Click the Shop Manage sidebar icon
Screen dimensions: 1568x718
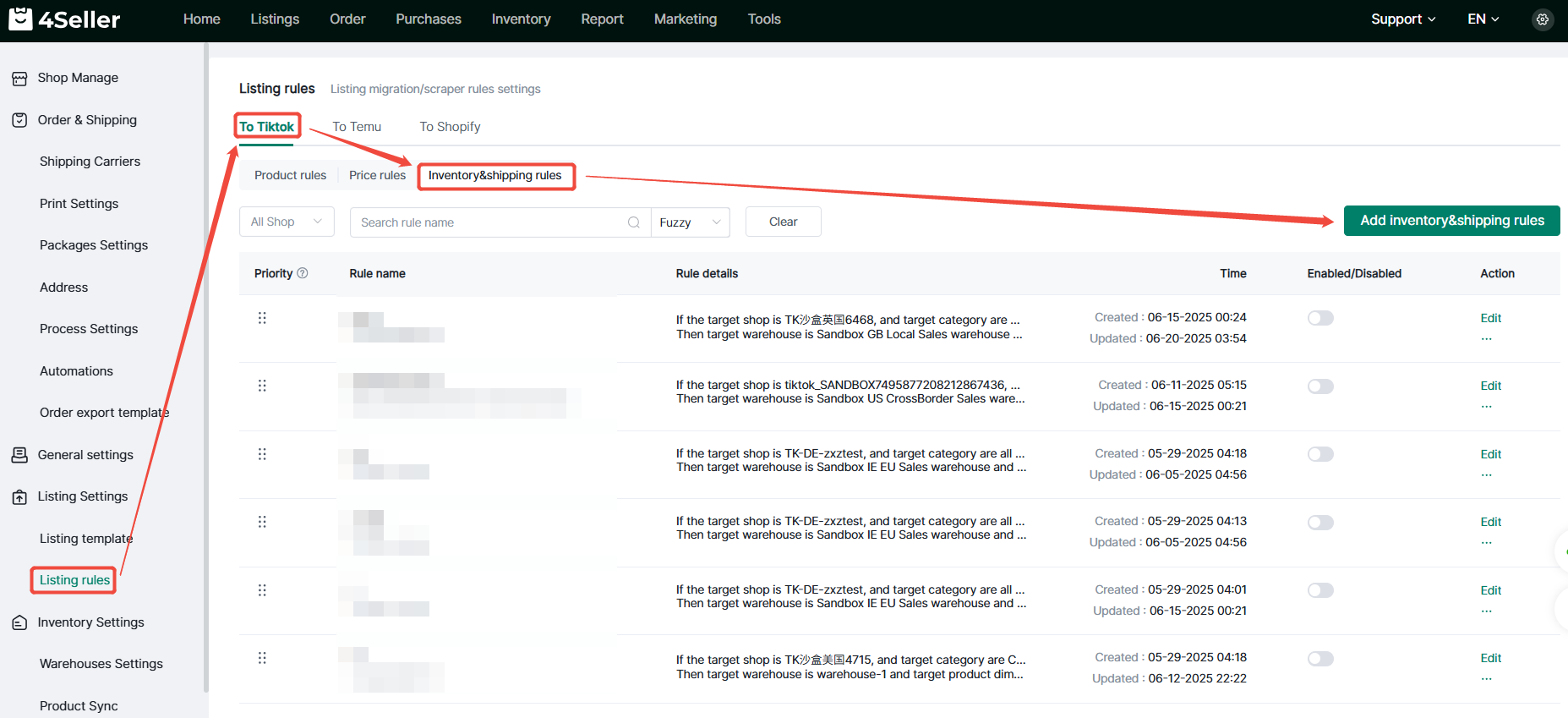coord(19,78)
